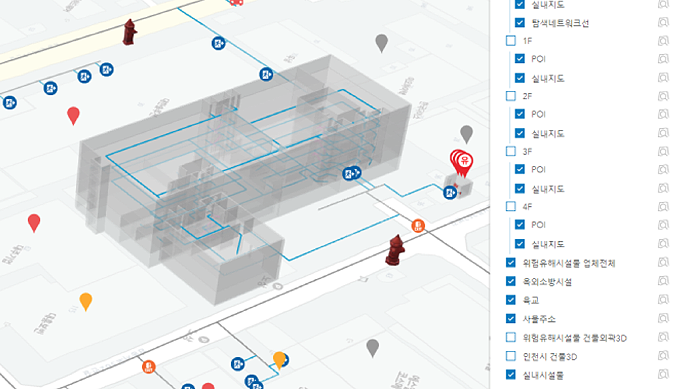Image resolution: width=681 pixels, height=389 pixels.
Task: Click the 사물주소 layer label
Action: point(539,319)
